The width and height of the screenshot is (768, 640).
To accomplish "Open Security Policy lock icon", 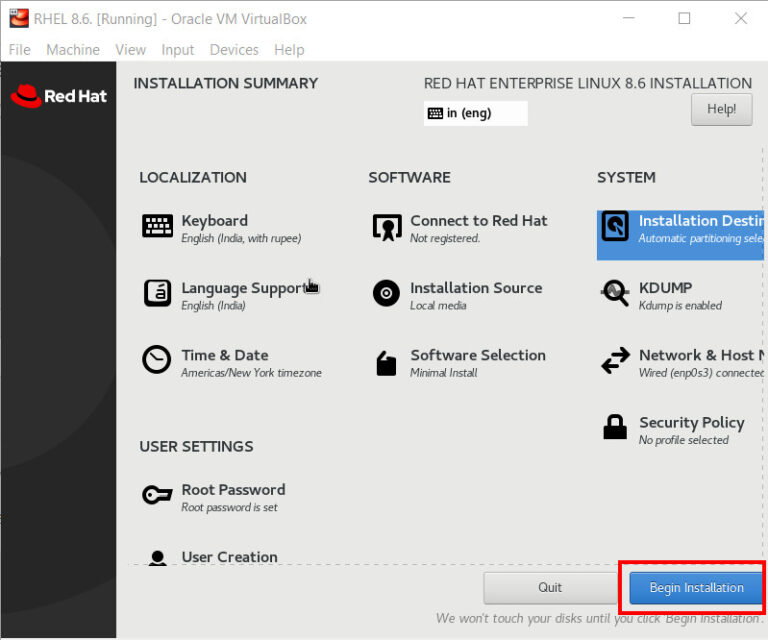I will click(615, 428).
